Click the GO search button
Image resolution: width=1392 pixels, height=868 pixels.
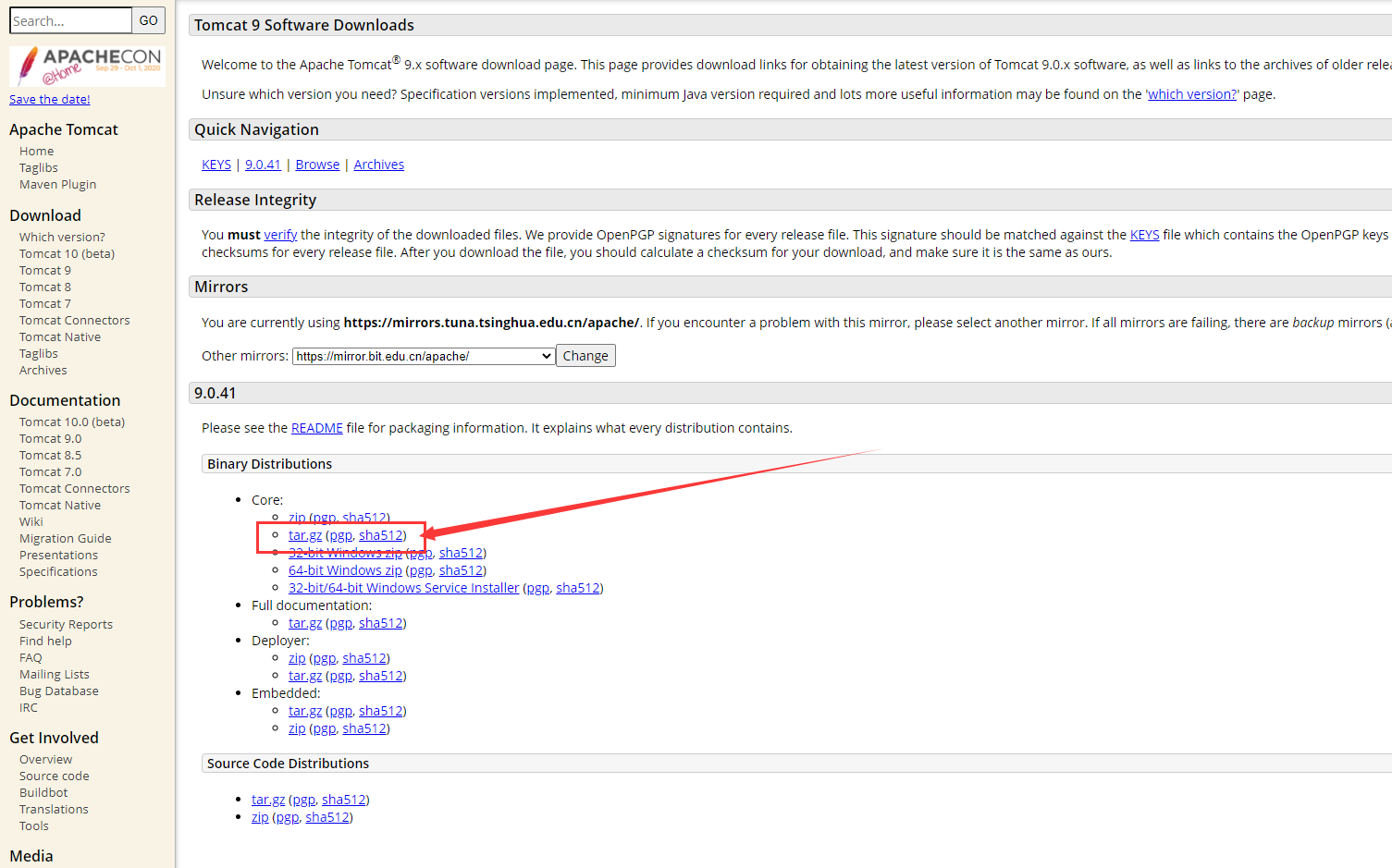coord(149,20)
